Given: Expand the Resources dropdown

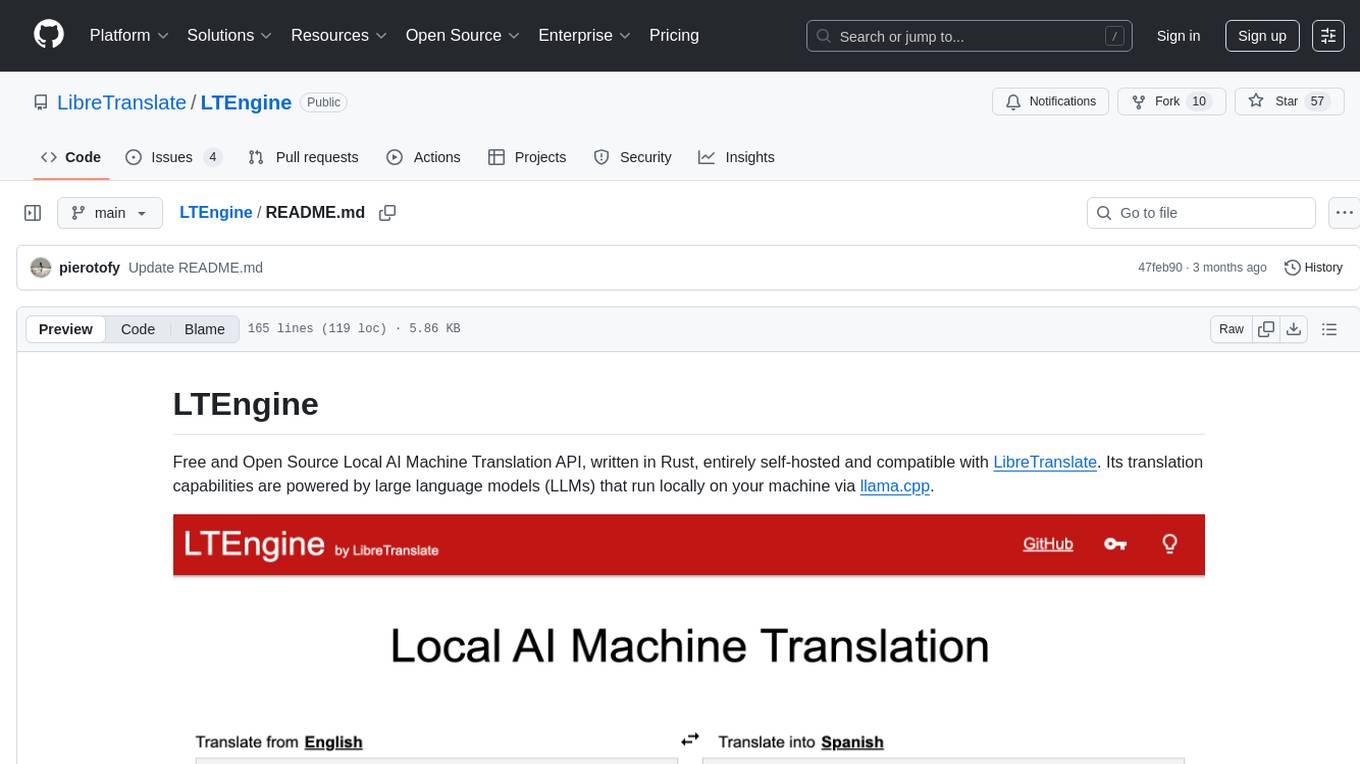Looking at the screenshot, I should [x=339, y=35].
